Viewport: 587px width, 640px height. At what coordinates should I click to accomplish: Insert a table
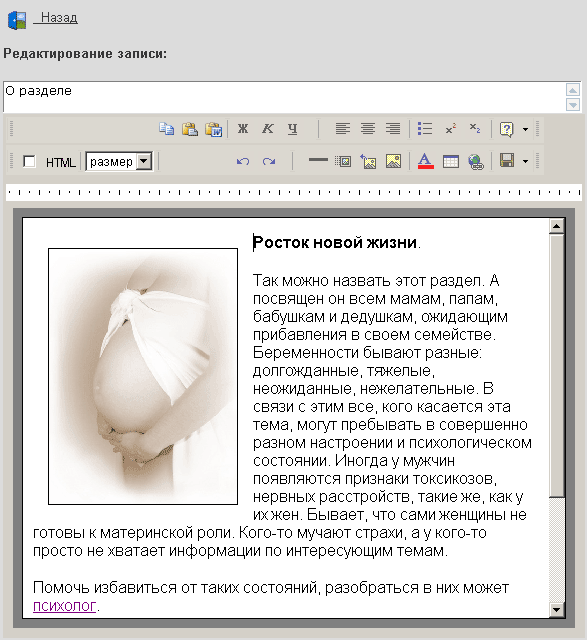point(451,162)
